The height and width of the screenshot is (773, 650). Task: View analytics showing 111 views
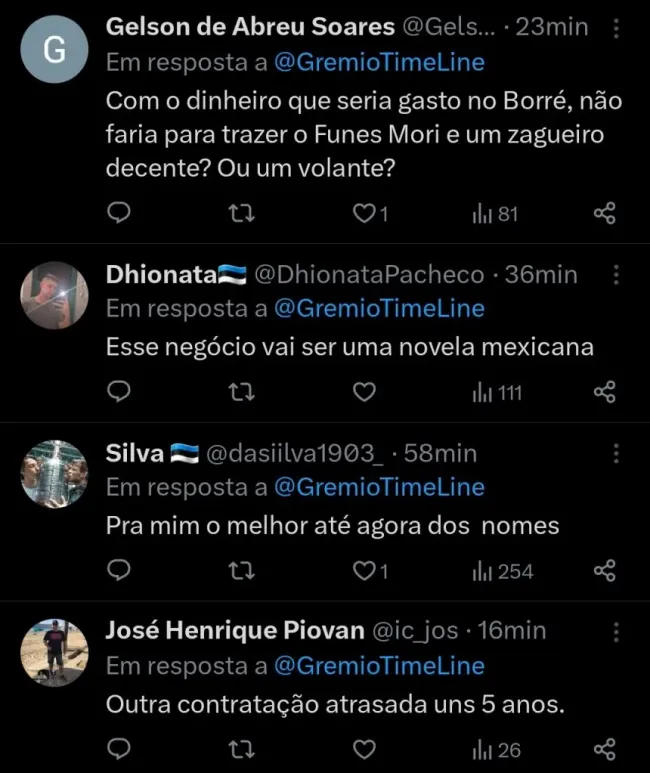497,392
